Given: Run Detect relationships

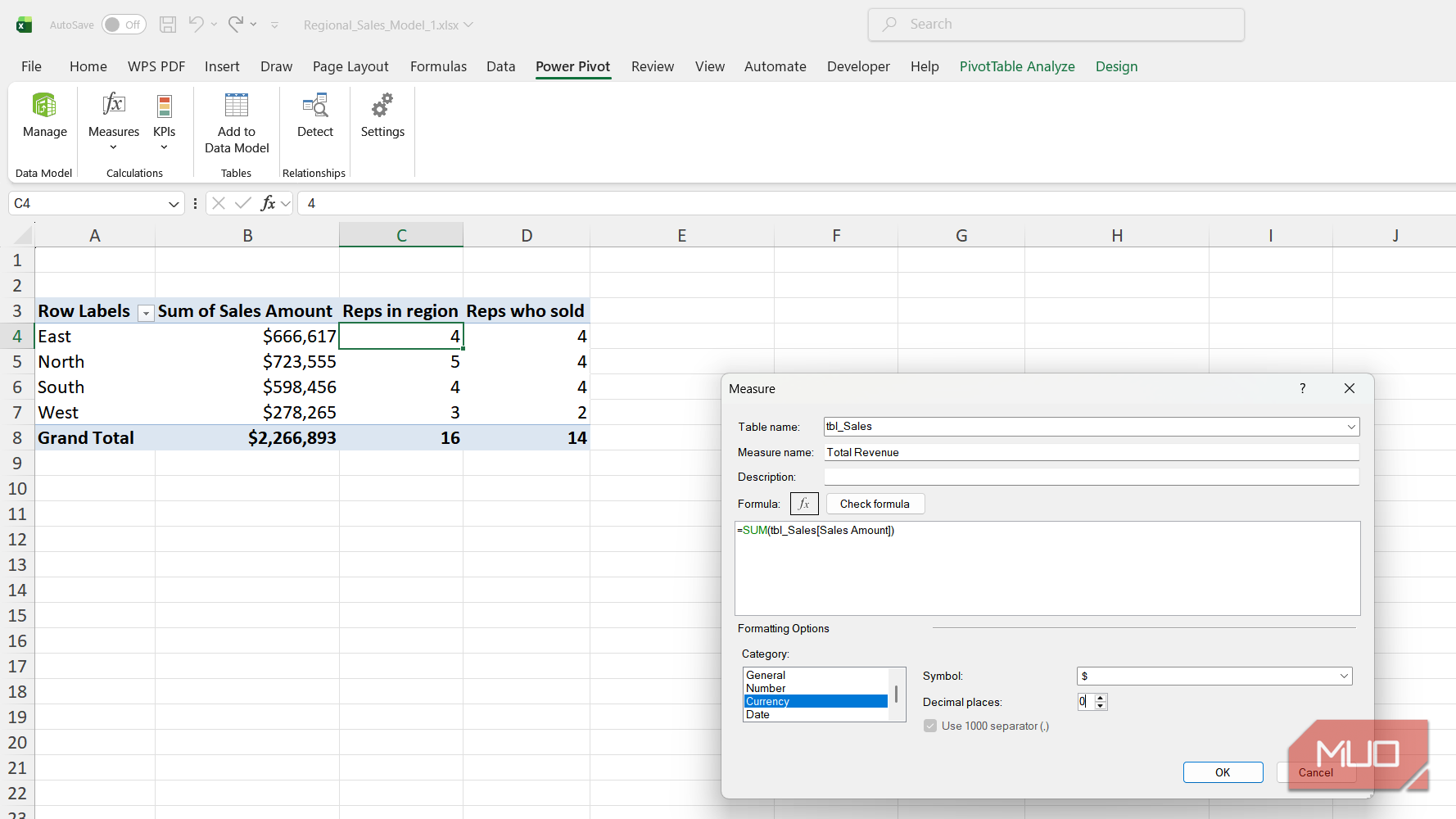Looking at the screenshot, I should click(315, 116).
